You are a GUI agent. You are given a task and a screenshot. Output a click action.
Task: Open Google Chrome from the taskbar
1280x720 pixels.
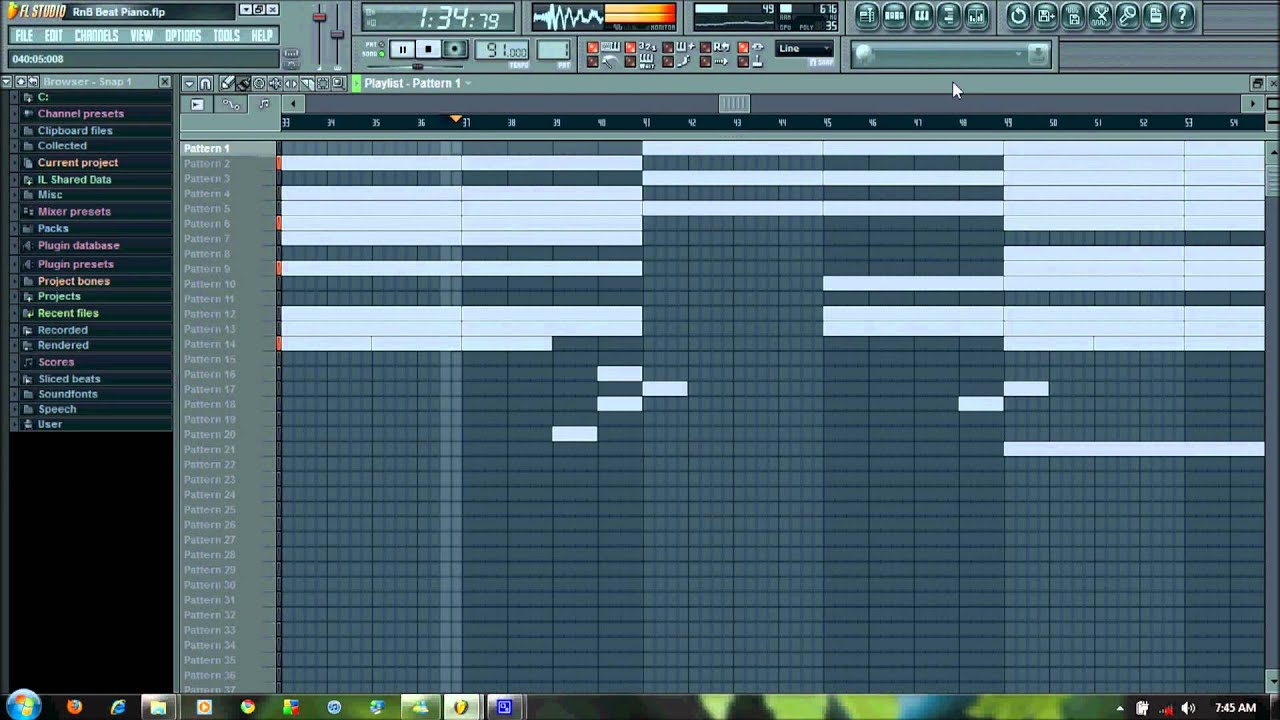point(247,707)
